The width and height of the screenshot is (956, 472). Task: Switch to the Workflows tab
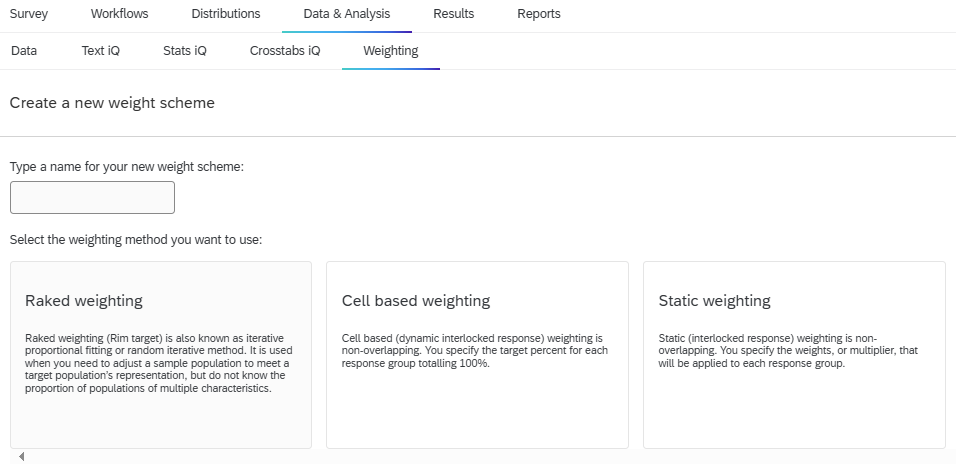coord(120,13)
